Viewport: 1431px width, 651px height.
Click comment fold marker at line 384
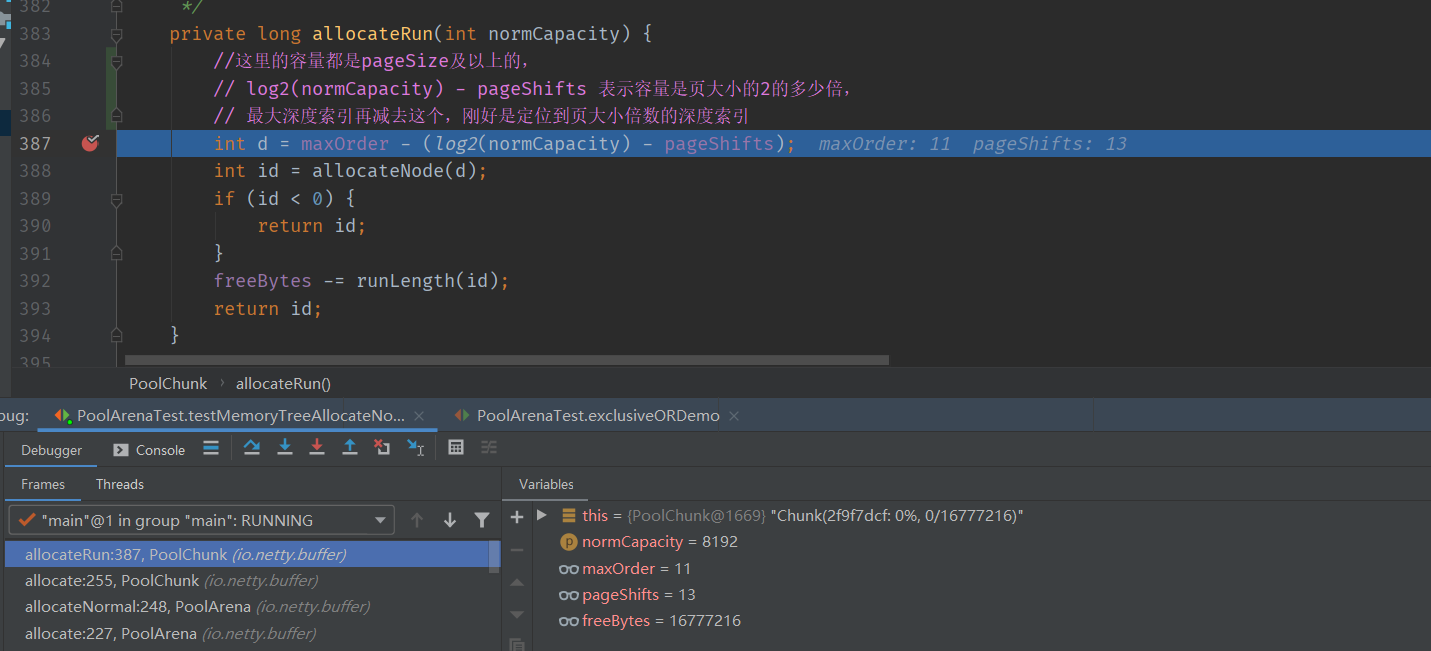click(117, 62)
